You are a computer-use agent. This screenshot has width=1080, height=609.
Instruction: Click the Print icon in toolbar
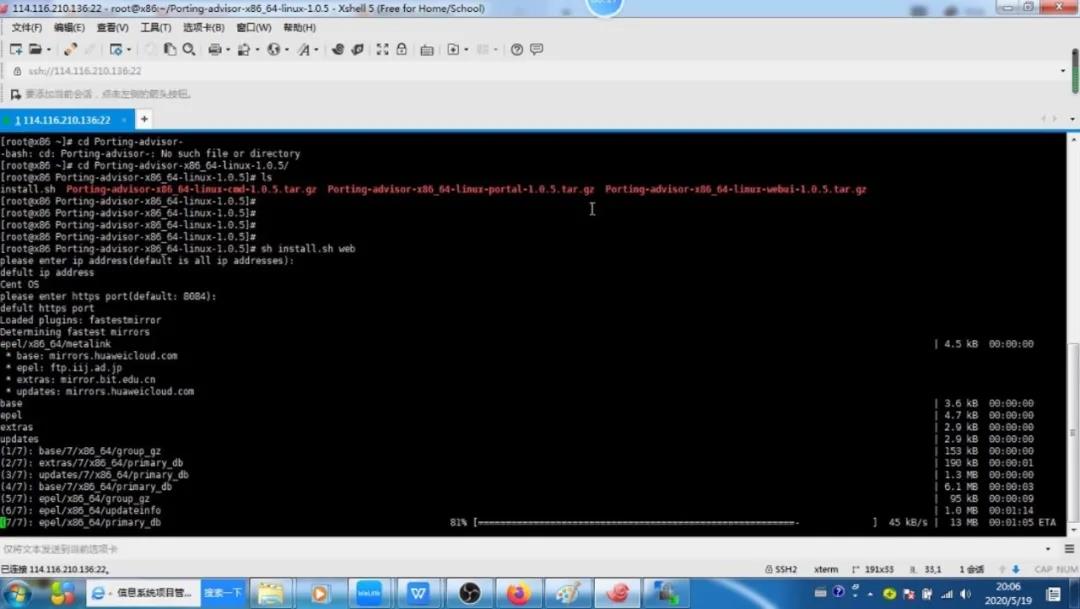[214, 49]
